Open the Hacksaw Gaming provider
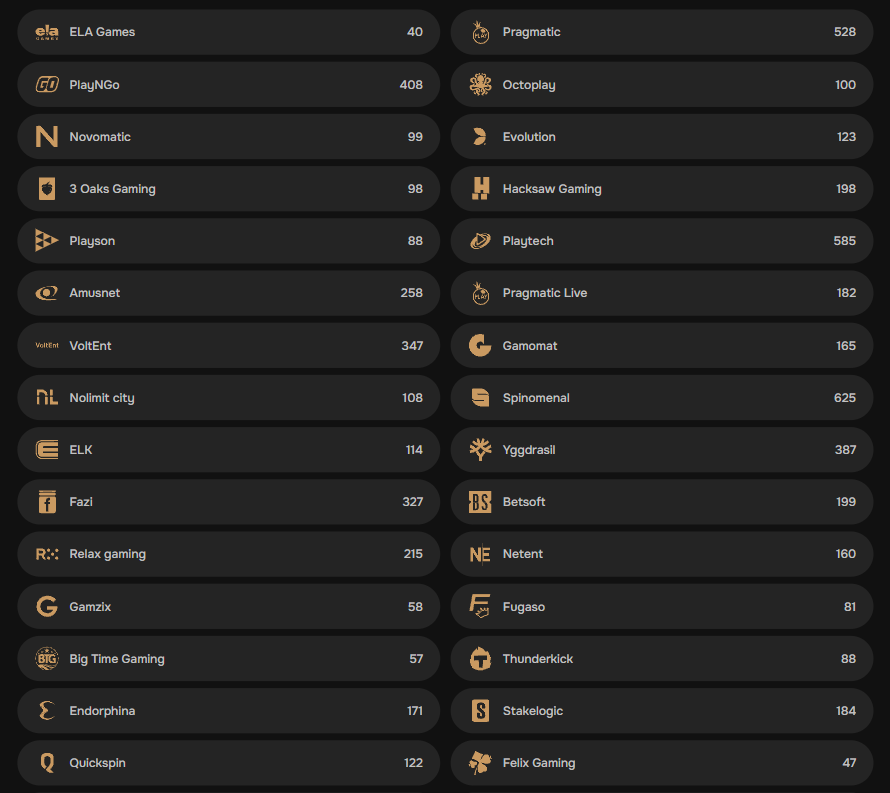This screenshot has height=793, width=890. click(661, 189)
